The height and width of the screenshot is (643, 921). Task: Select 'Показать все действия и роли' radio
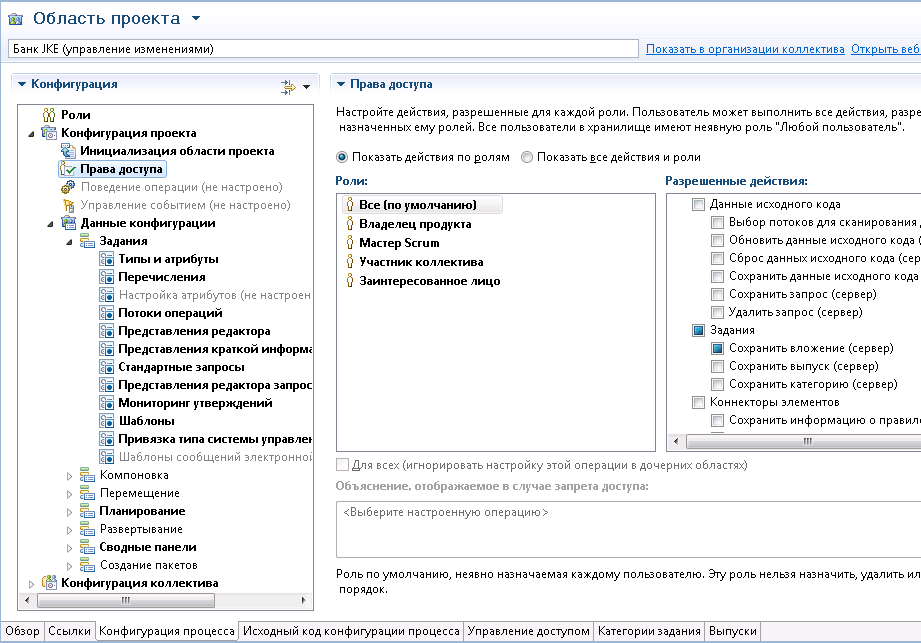(527, 157)
